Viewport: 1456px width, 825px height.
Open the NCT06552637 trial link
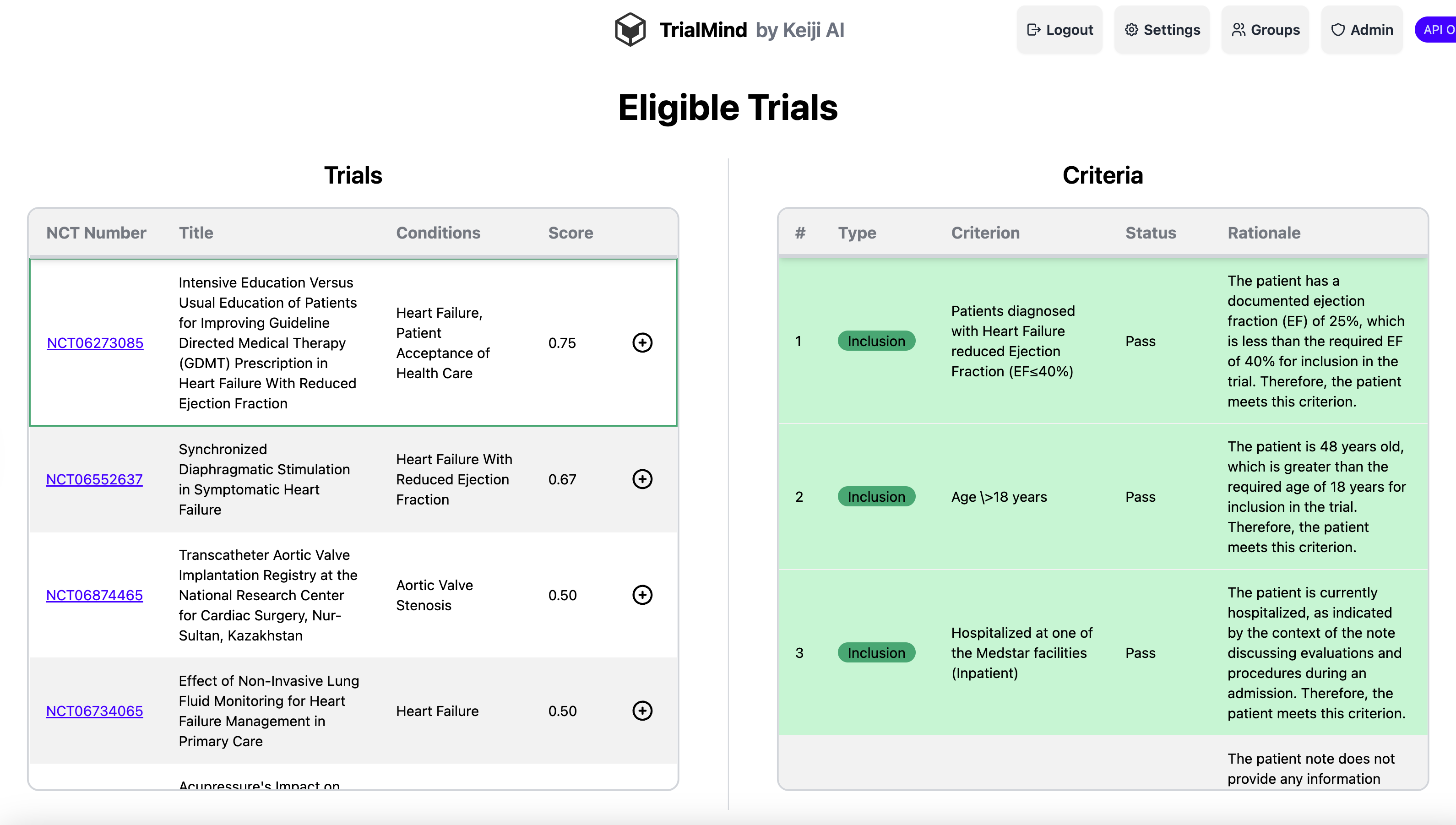(x=94, y=479)
